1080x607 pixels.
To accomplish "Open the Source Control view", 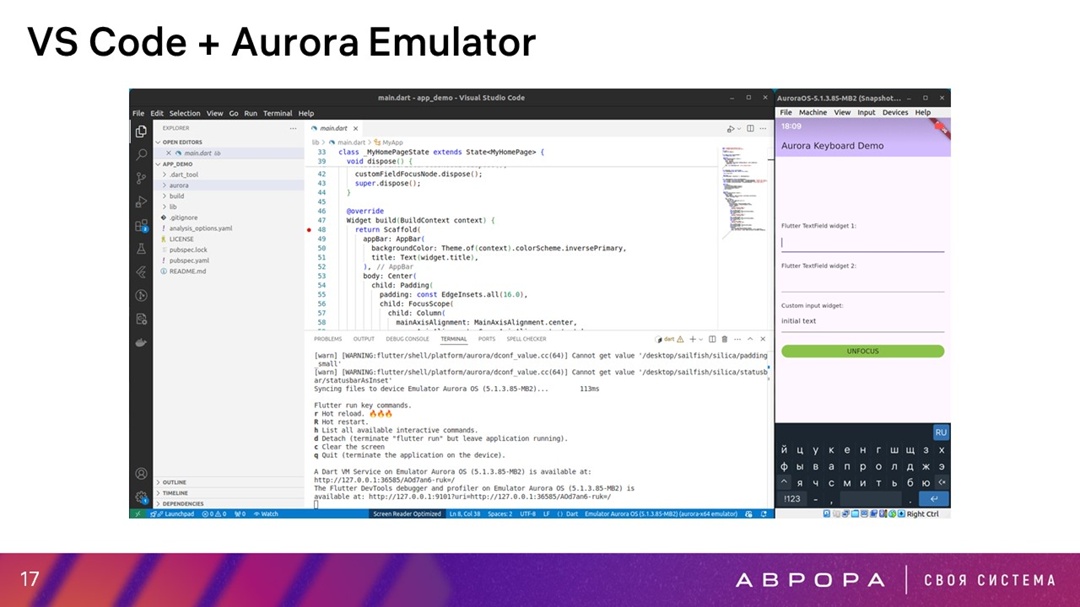I will (x=141, y=178).
